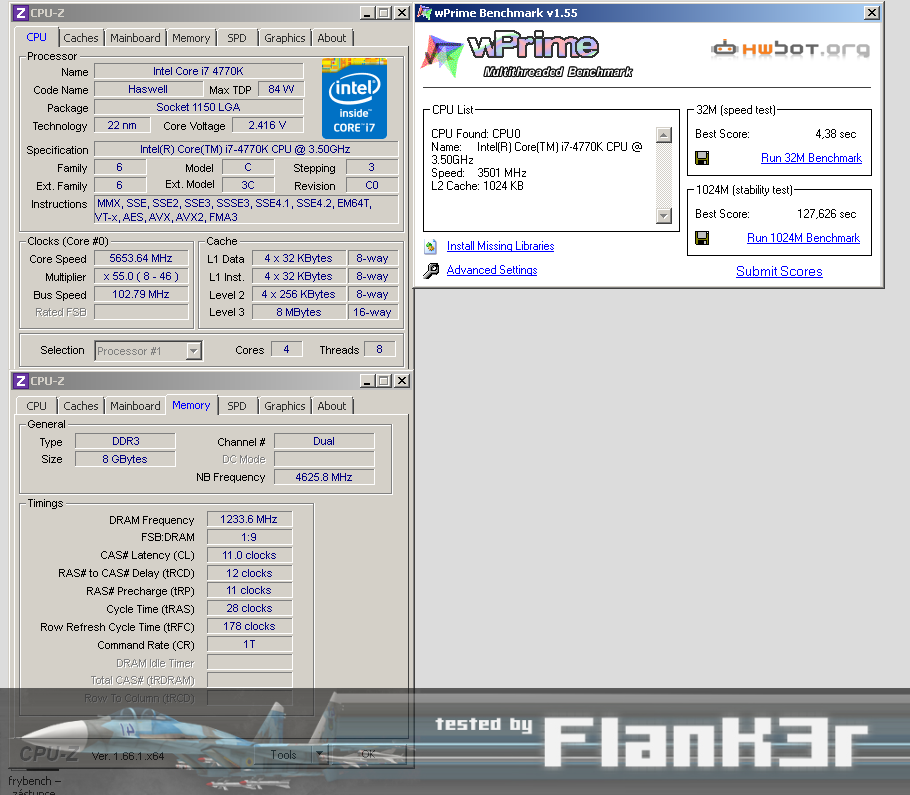Click the Row Refresh Cycle Time 178 clocks
The image size is (910, 795).
tap(249, 627)
